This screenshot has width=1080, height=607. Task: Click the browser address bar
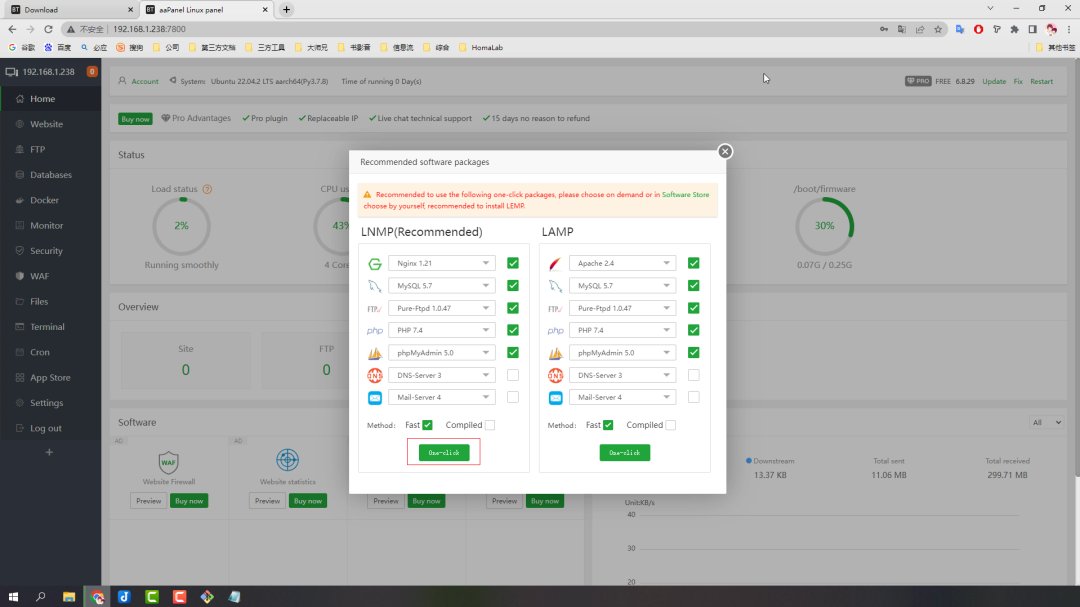(482, 29)
